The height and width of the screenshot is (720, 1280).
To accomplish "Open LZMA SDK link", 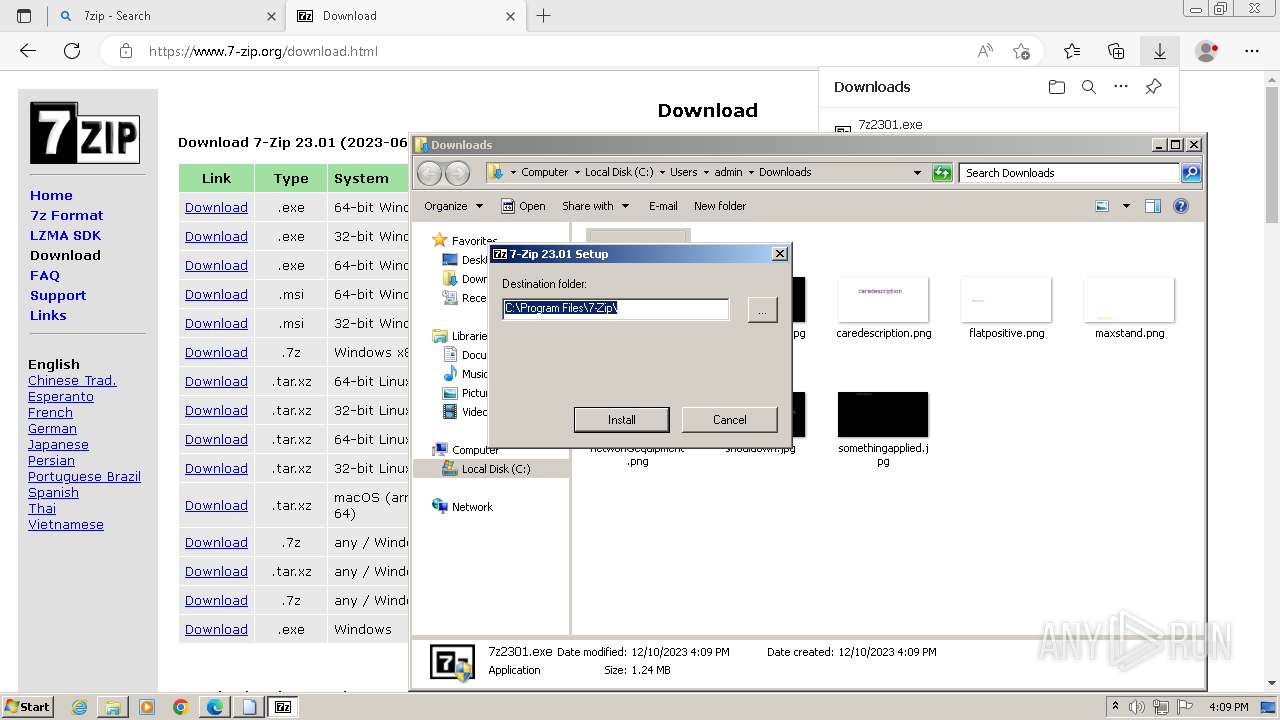I will (65, 235).
